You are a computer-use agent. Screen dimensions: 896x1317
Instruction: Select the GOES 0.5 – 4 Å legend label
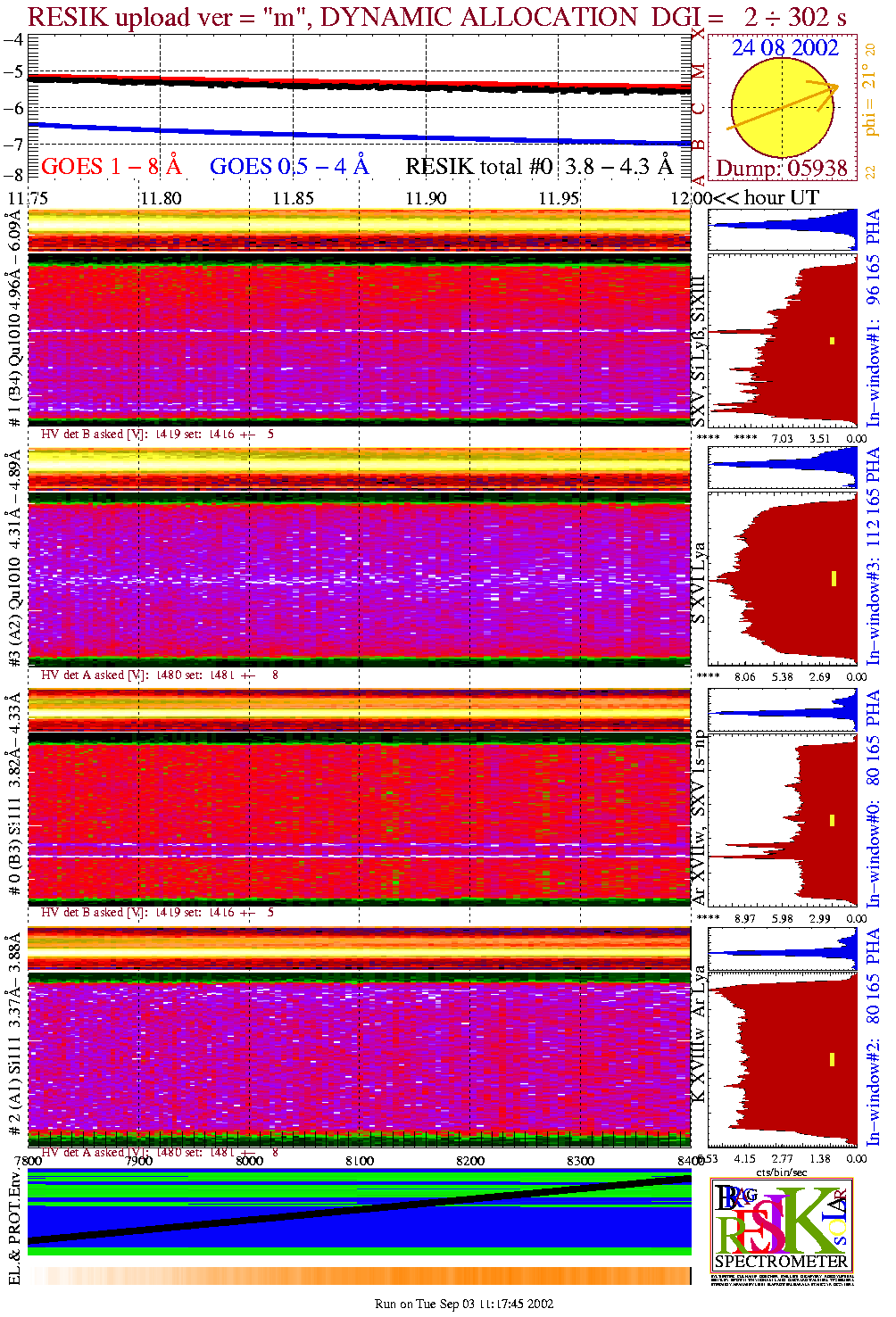(288, 167)
